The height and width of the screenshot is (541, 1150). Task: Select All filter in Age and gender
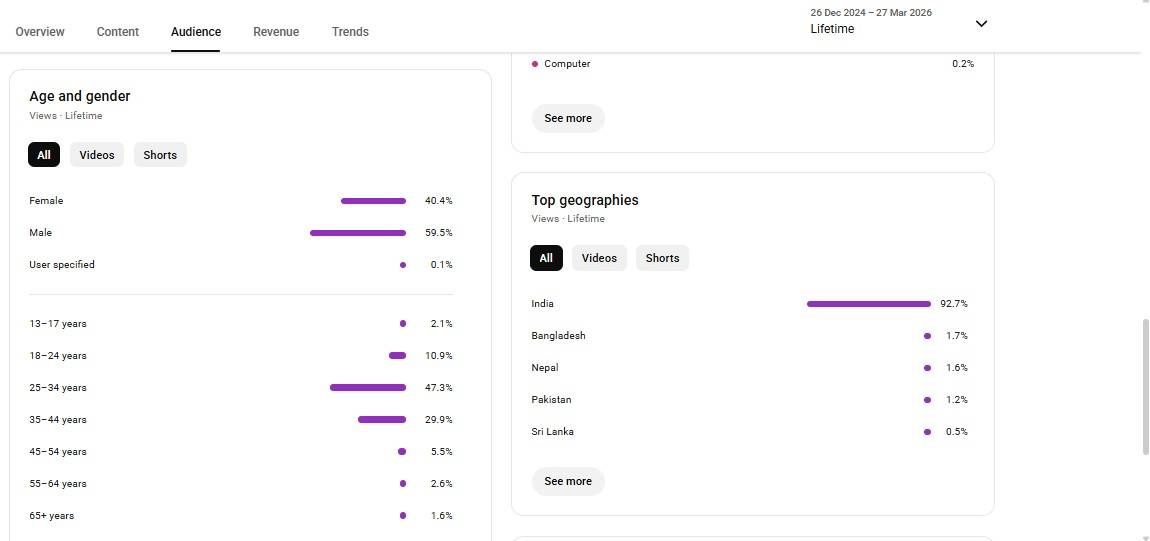(44, 155)
